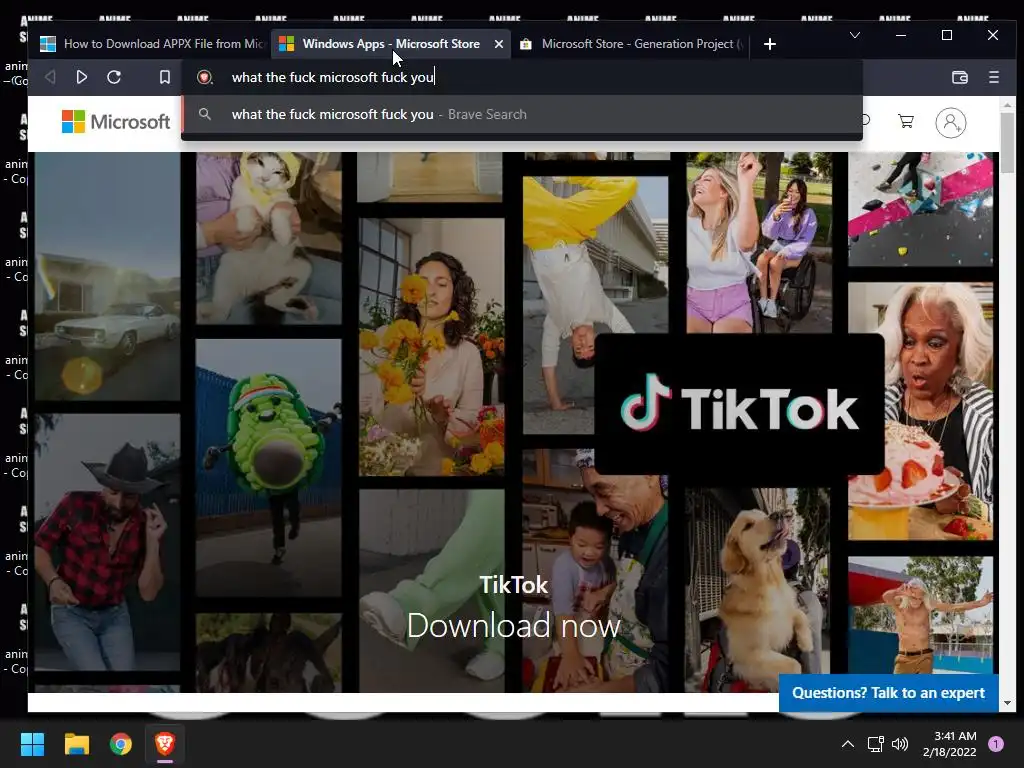
Task: Click the Questions? Talk to an expert button
Action: pyautogui.click(x=888, y=693)
